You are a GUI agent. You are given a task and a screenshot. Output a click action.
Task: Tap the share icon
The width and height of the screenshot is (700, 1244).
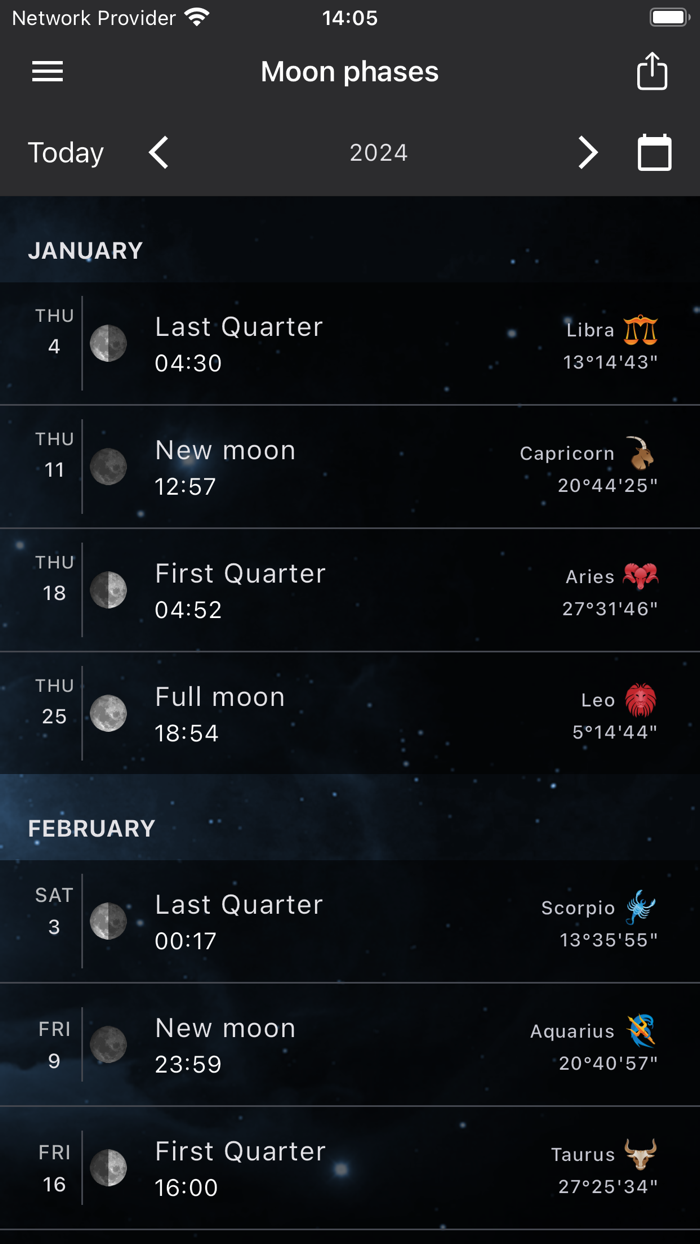point(652,71)
